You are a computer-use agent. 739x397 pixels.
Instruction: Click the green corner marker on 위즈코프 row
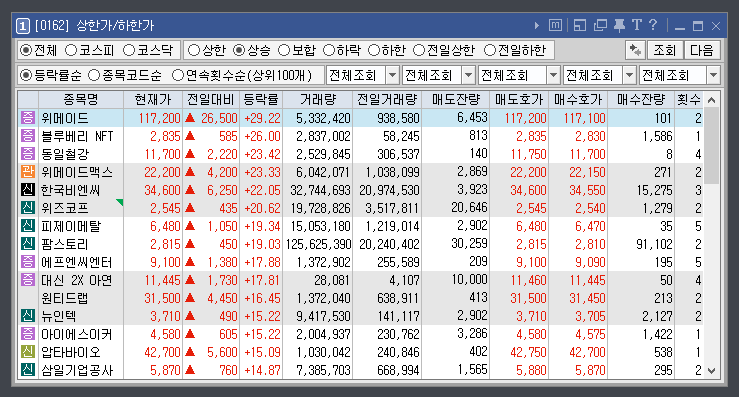pos(120,202)
